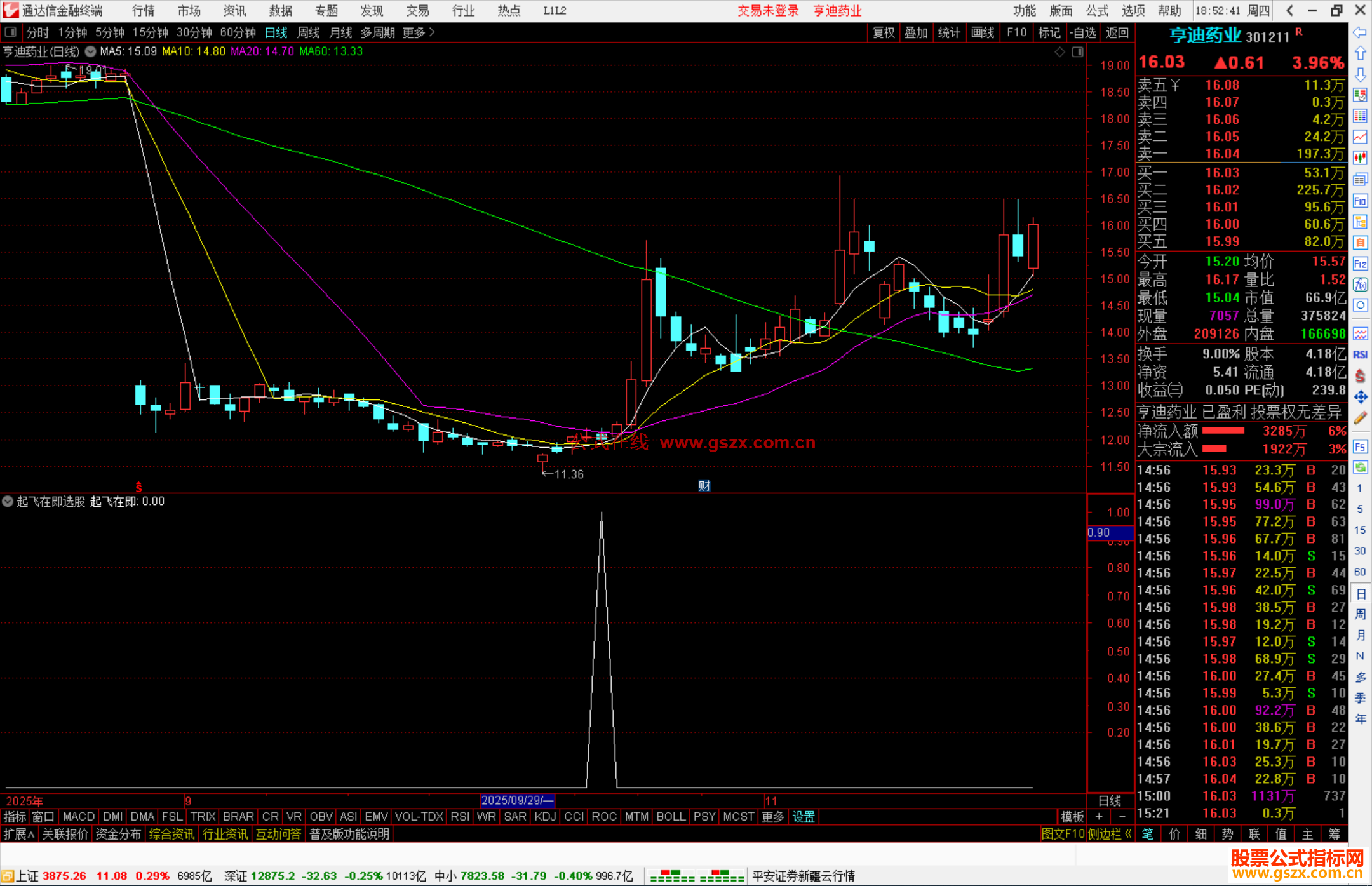Click the 设置 settings button
The height and width of the screenshot is (886, 1372).
coord(803,817)
